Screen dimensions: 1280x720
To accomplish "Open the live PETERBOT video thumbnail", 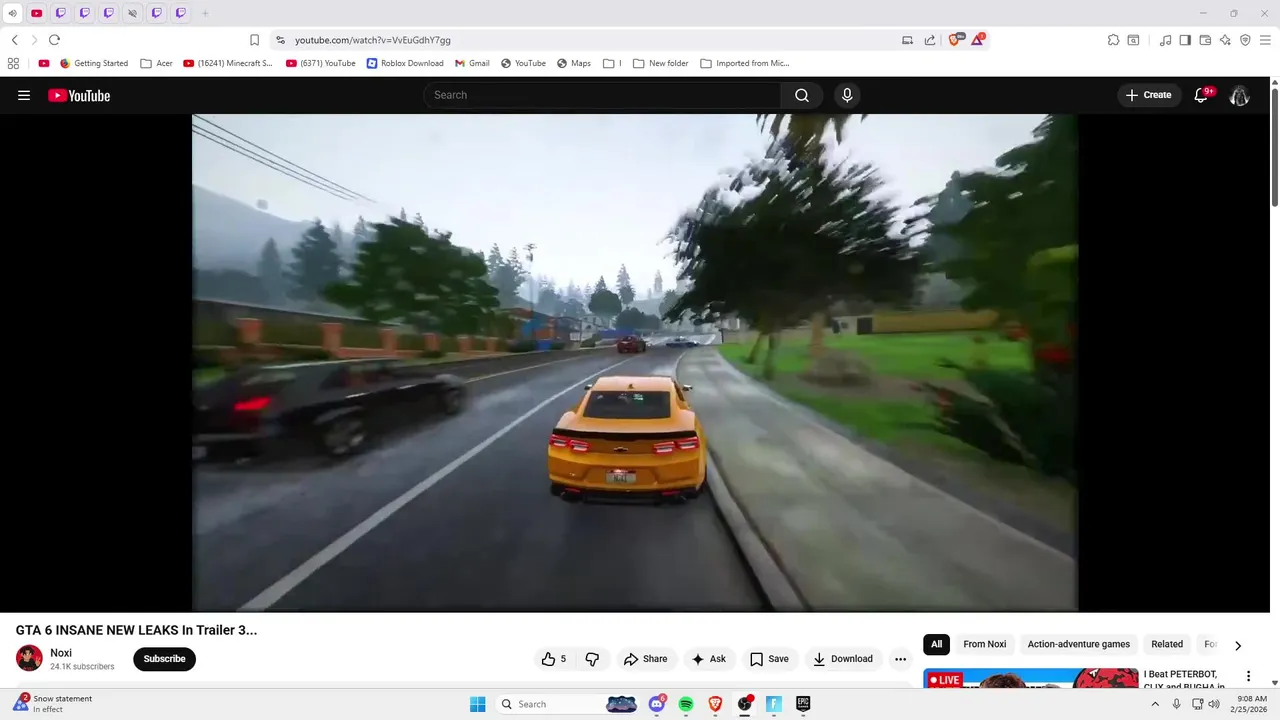I will point(1031,680).
